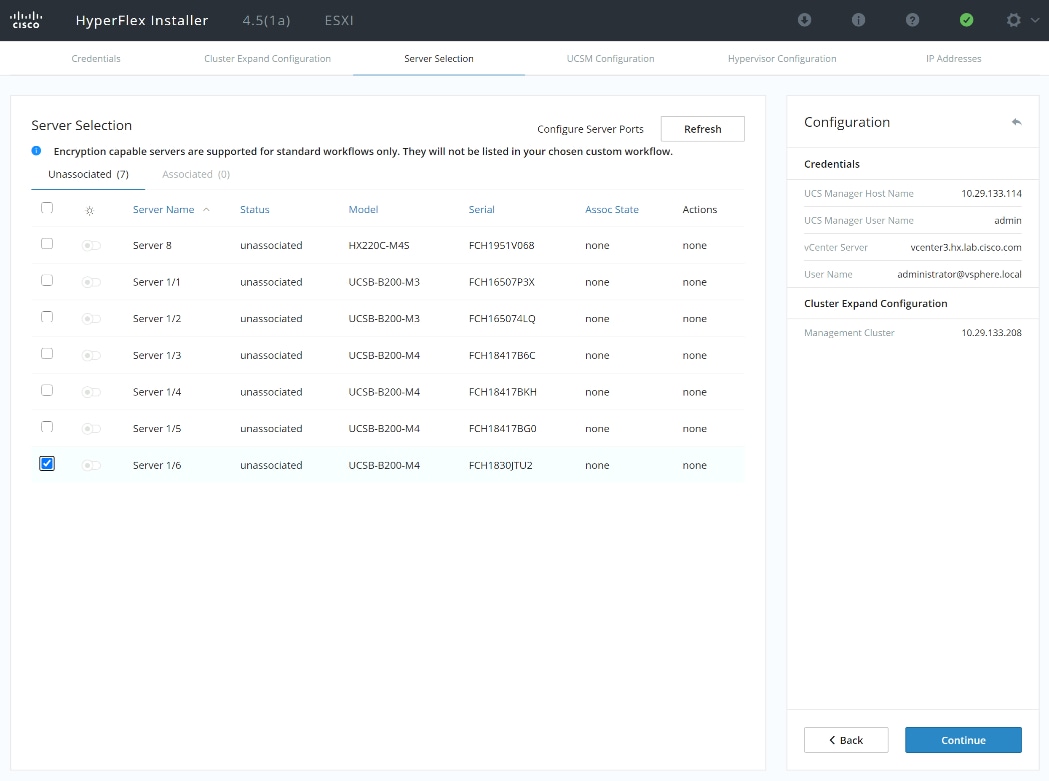The width and height of the screenshot is (1049, 781).
Task: Check the Server 1/1 checkbox
Action: coord(47,280)
